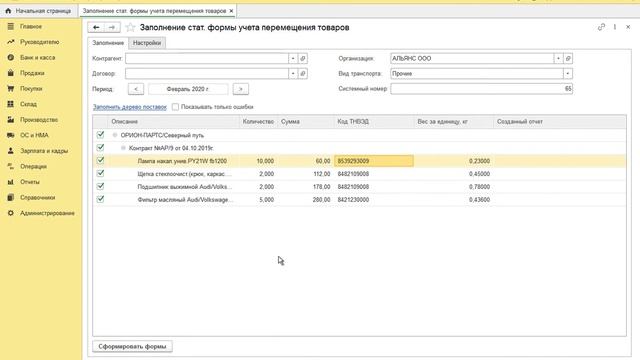This screenshot has width=640, height=360.
Task: Select sum cell 280,00
Action: click(x=305, y=200)
